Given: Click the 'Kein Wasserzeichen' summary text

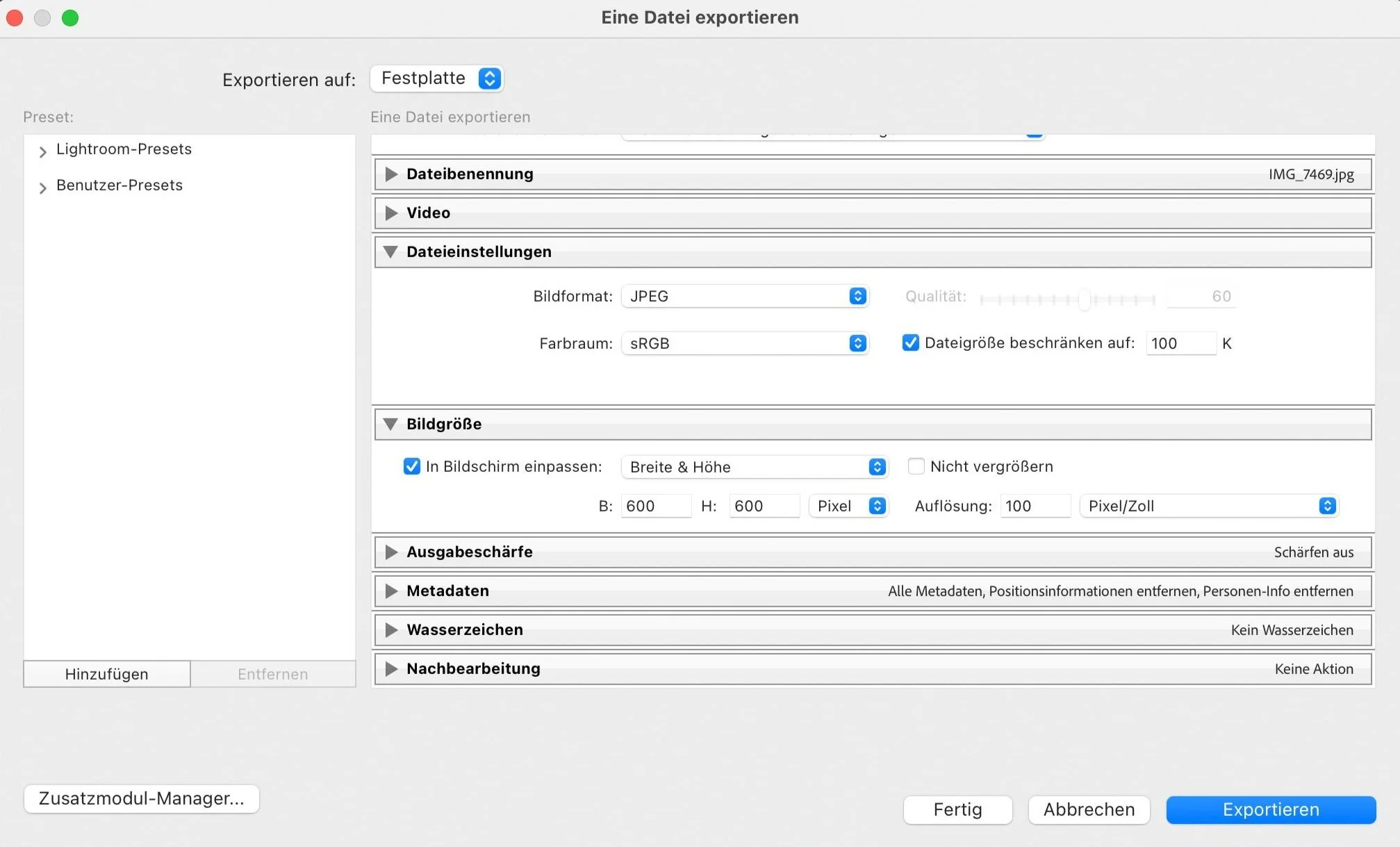Looking at the screenshot, I should (1292, 630).
